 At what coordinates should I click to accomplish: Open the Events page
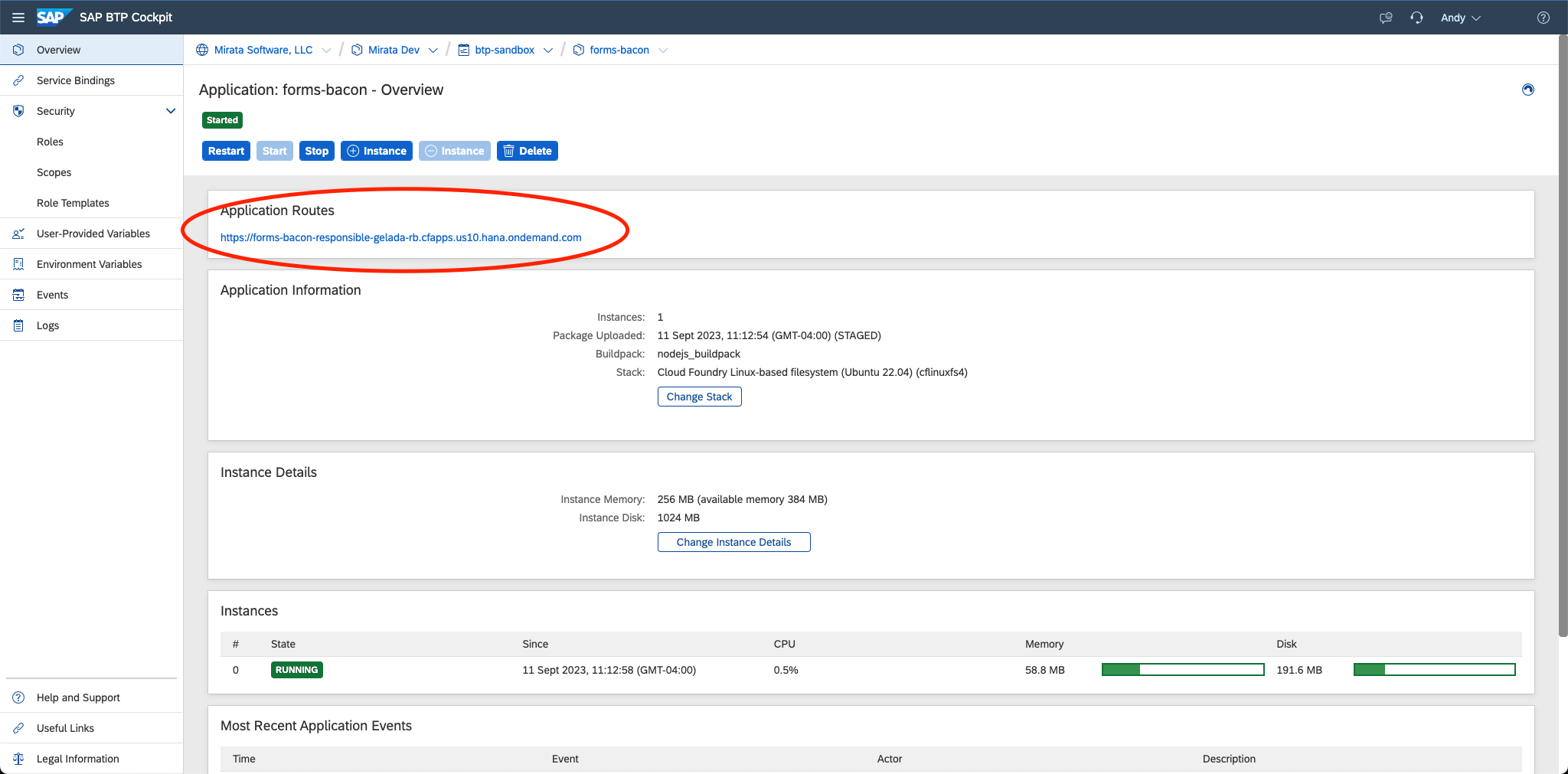92,295
